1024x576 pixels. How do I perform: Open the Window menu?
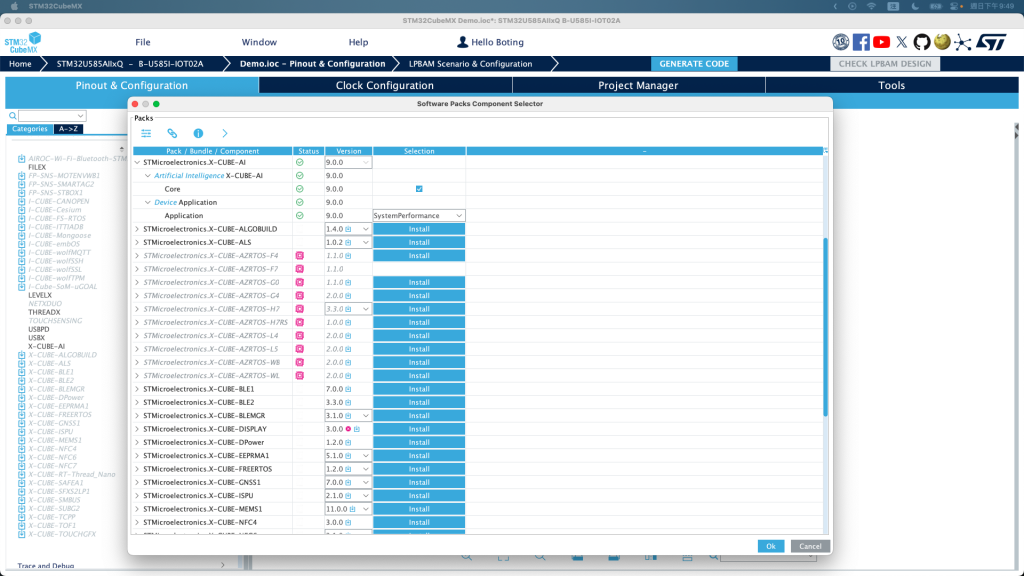[259, 42]
